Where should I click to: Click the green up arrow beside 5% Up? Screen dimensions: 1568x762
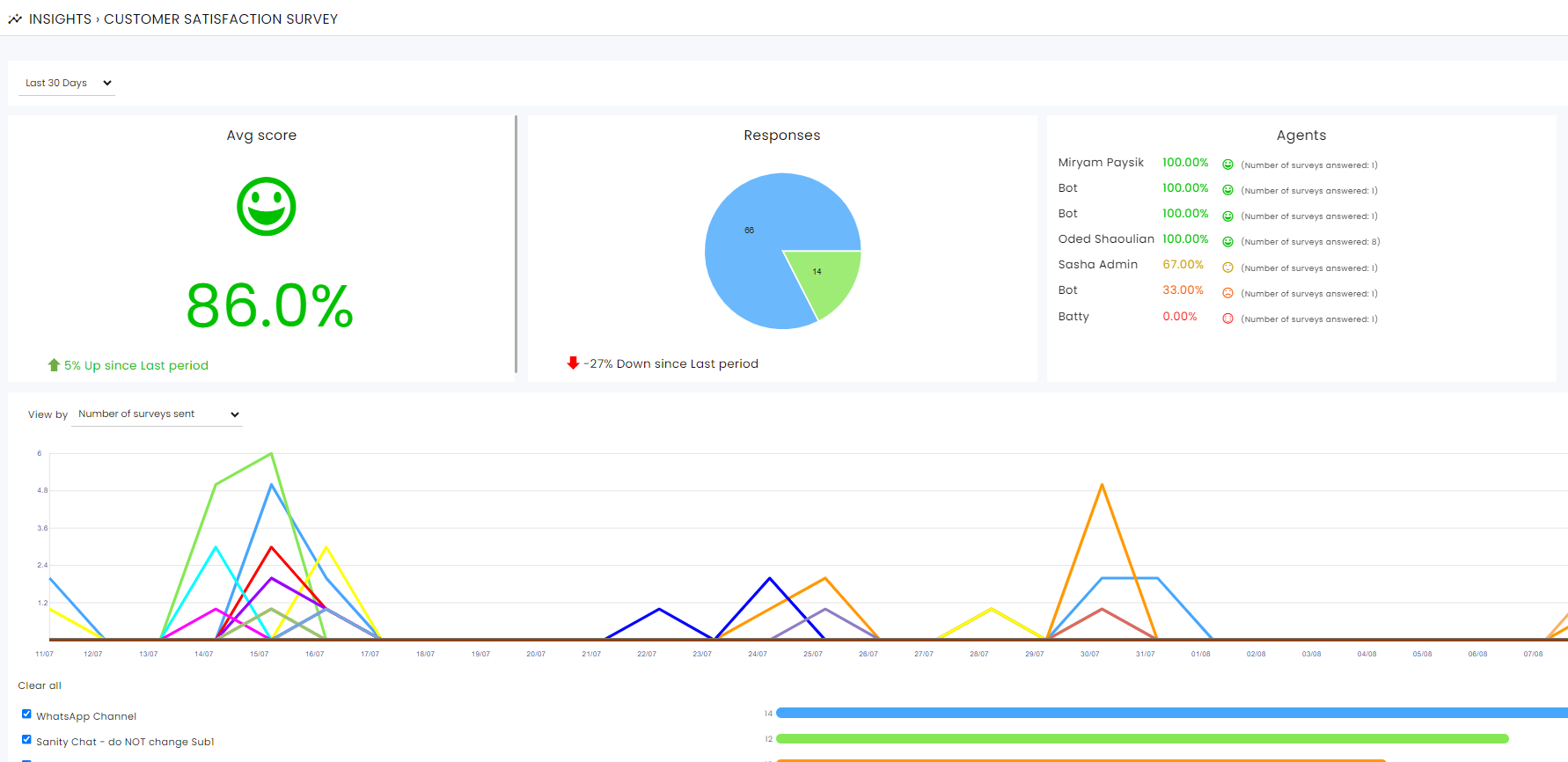point(54,364)
